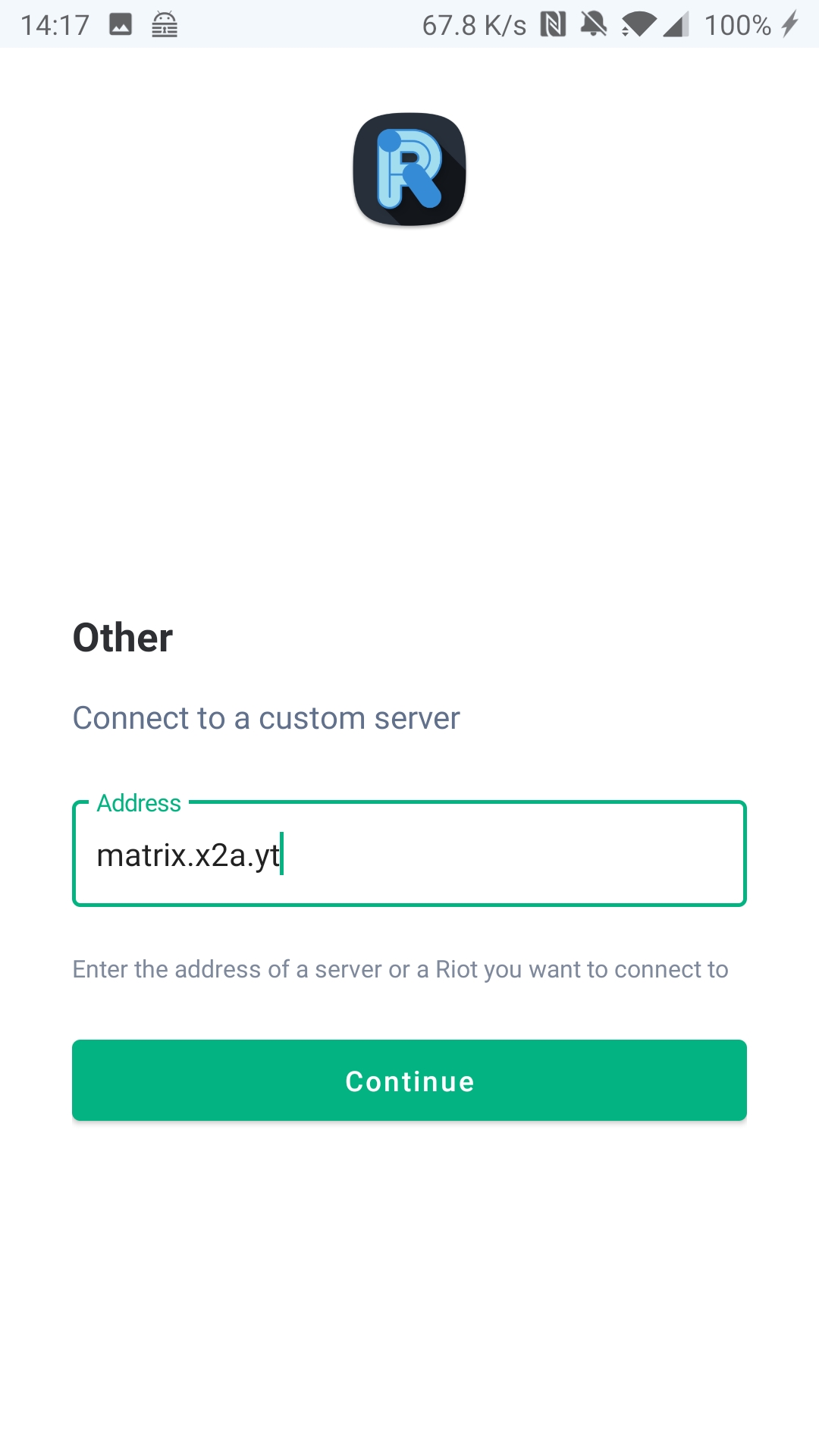Click the word Riot in the helper text

click(456, 969)
